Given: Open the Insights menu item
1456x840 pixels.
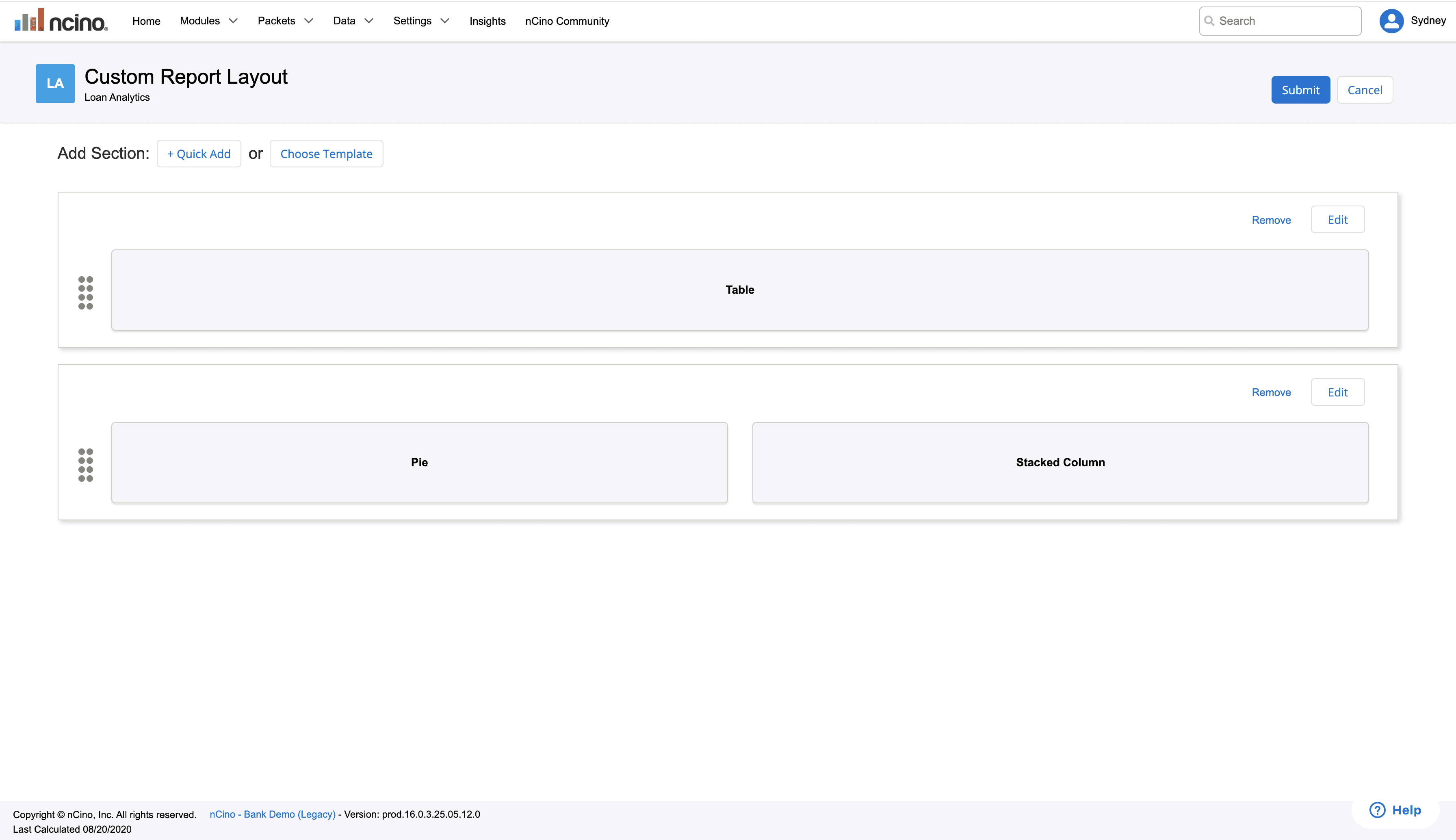Looking at the screenshot, I should 487,21.
